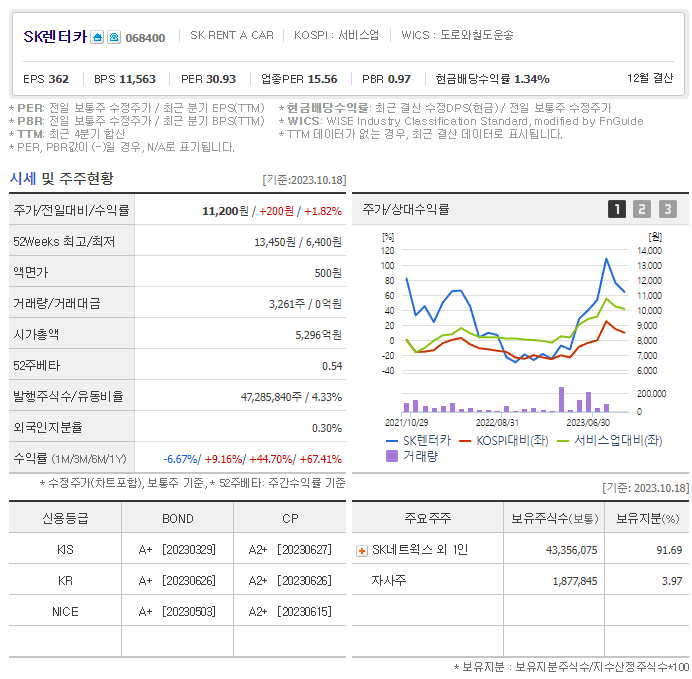Switch chart to tab 3
692x679 pixels.
tap(667, 209)
